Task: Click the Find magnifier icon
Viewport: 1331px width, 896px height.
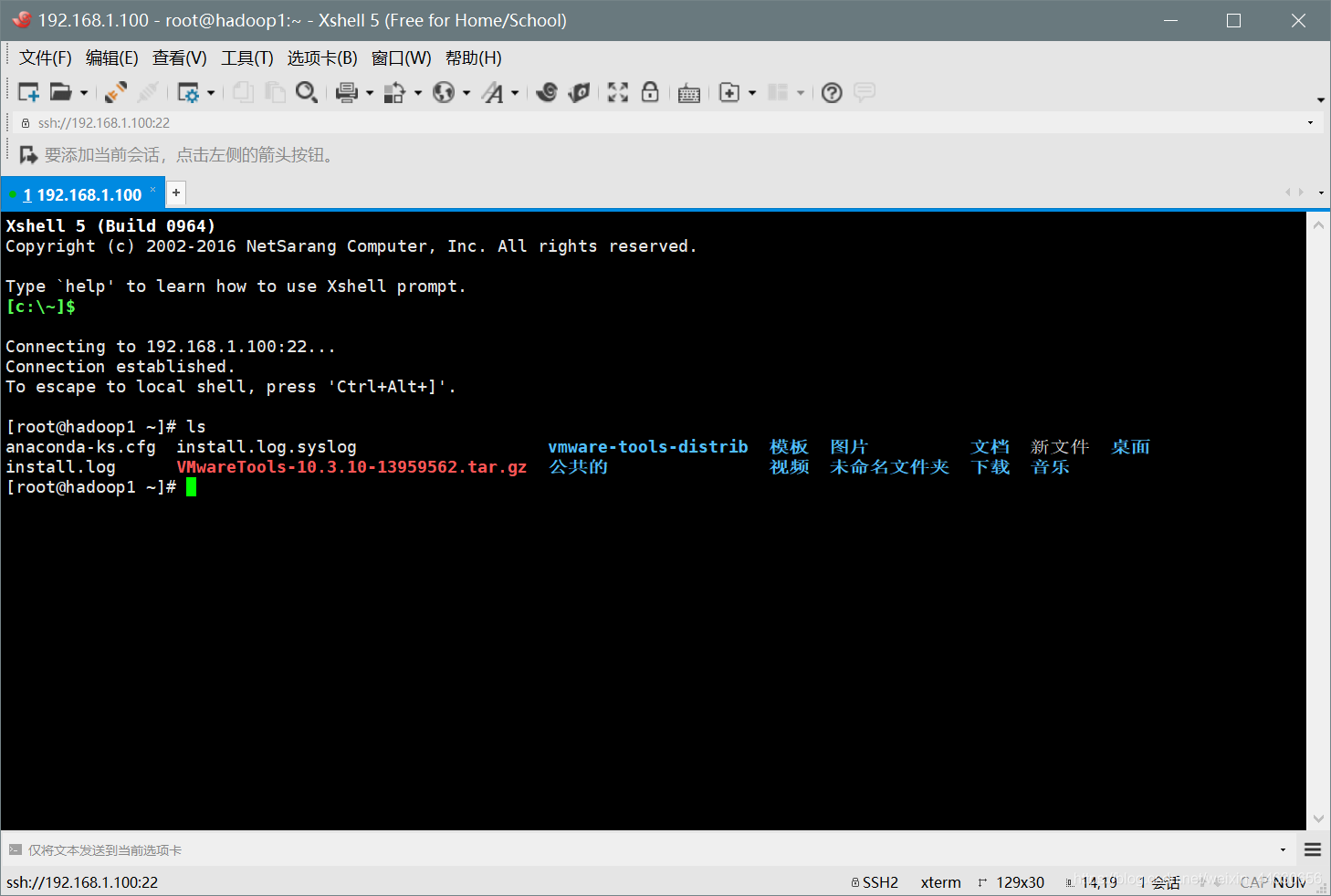Action: (307, 92)
